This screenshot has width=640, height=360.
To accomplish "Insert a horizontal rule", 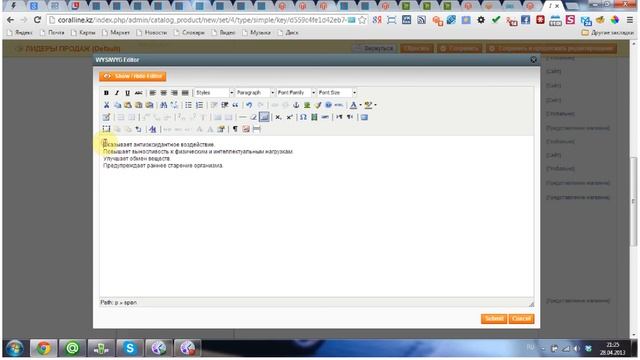I will pyautogui.click(x=242, y=117).
